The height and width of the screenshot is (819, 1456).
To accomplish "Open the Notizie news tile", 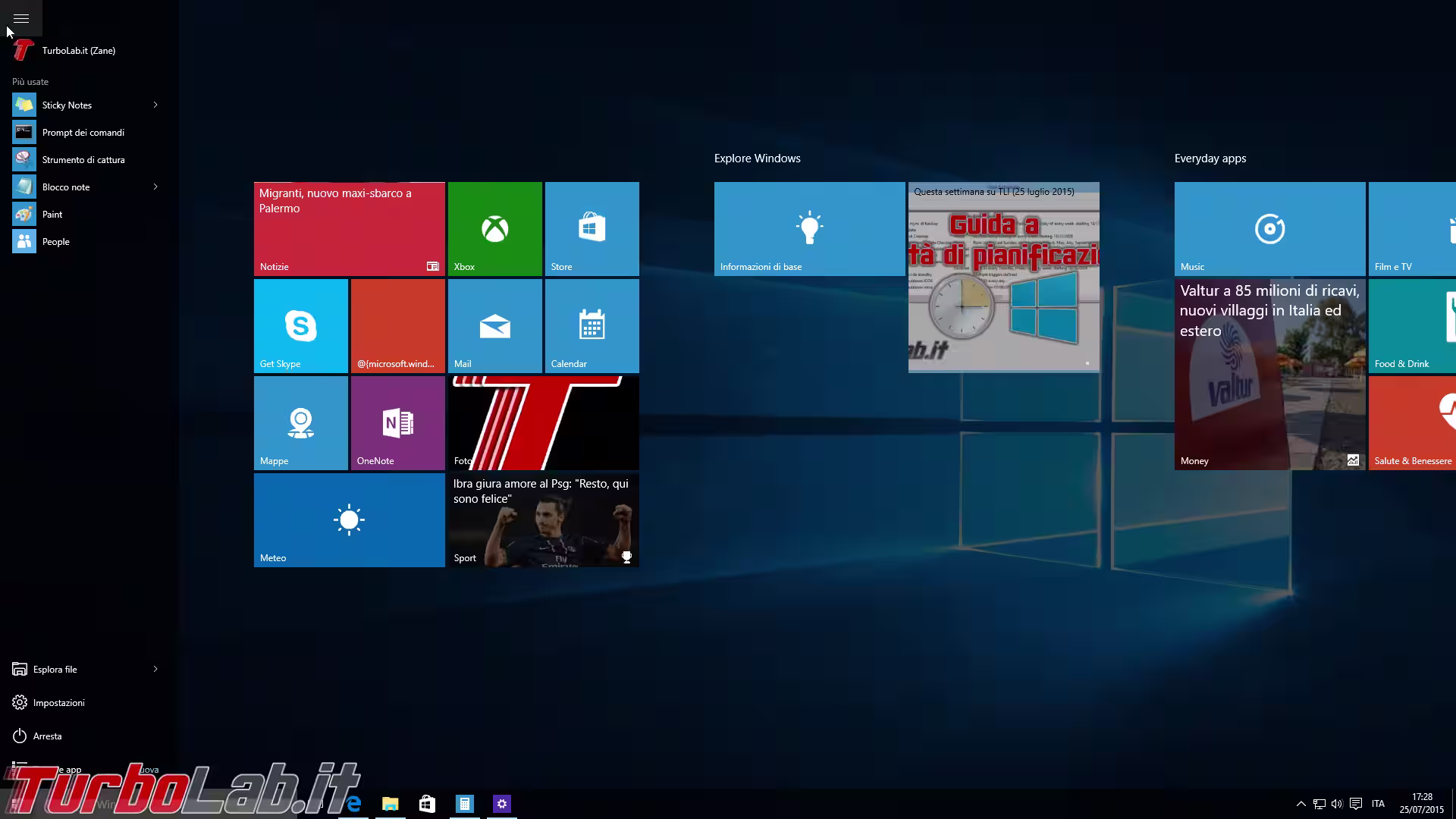I will point(349,229).
